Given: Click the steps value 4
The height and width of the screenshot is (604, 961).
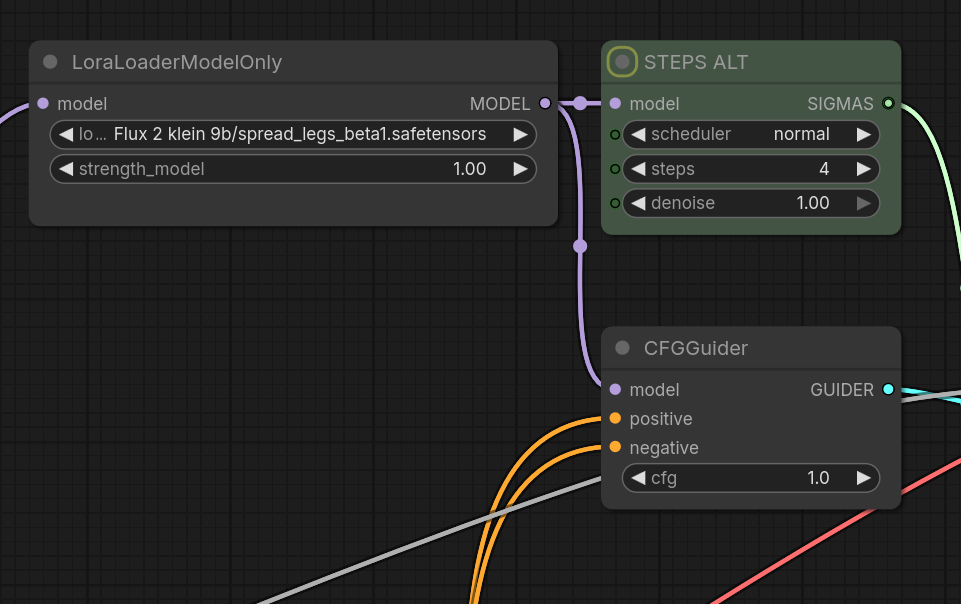Looking at the screenshot, I should [x=824, y=169].
